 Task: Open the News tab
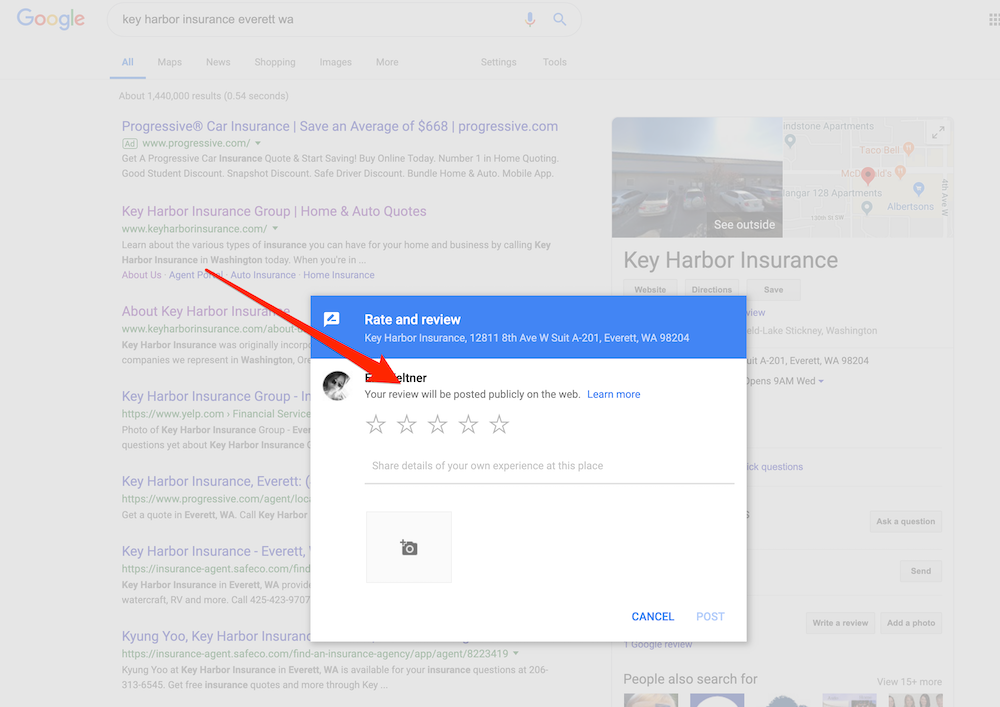[x=218, y=62]
